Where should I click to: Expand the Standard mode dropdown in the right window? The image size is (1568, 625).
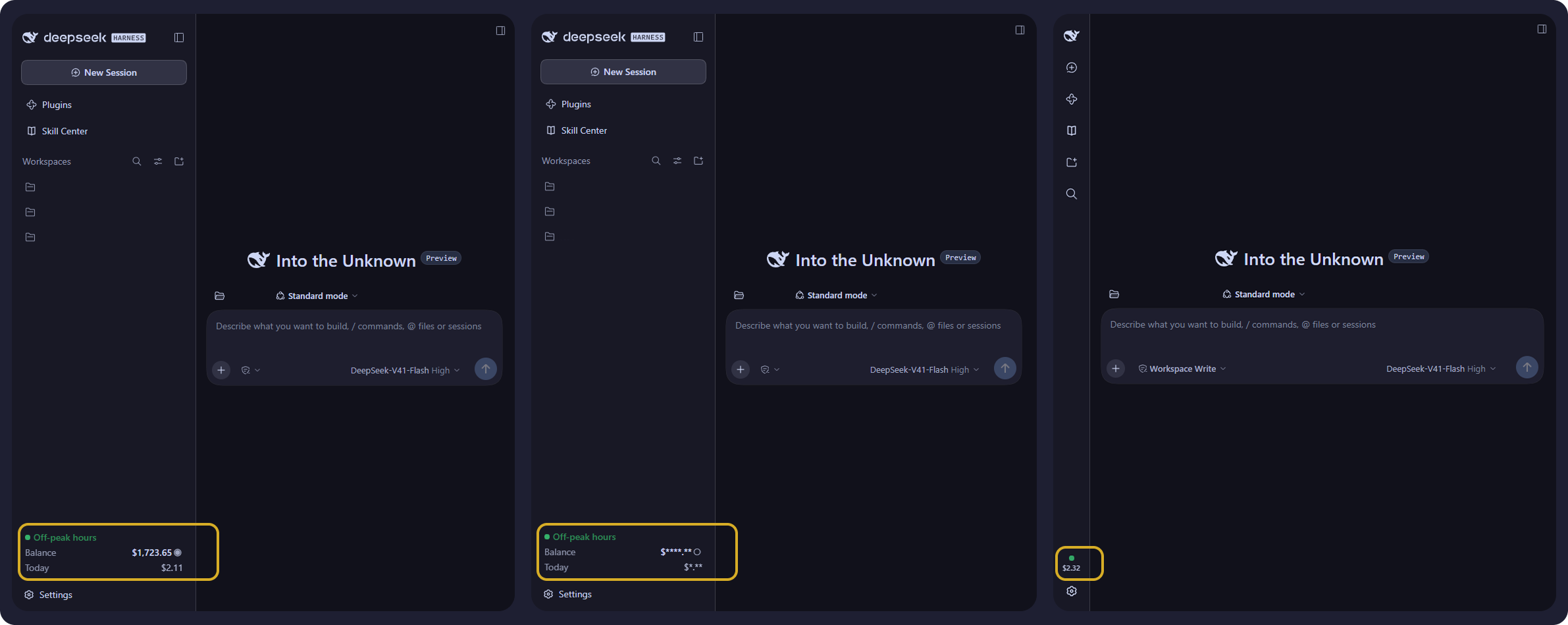[x=1263, y=294]
